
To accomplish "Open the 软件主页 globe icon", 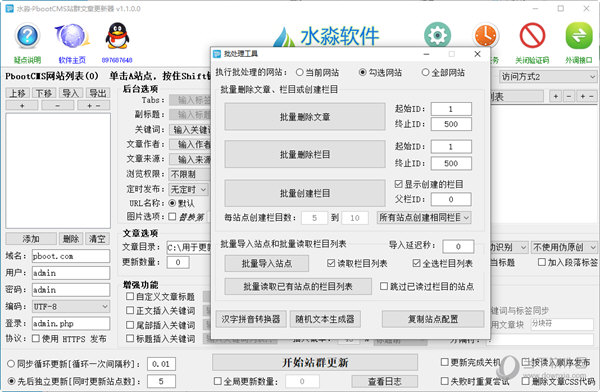I will click(72, 36).
